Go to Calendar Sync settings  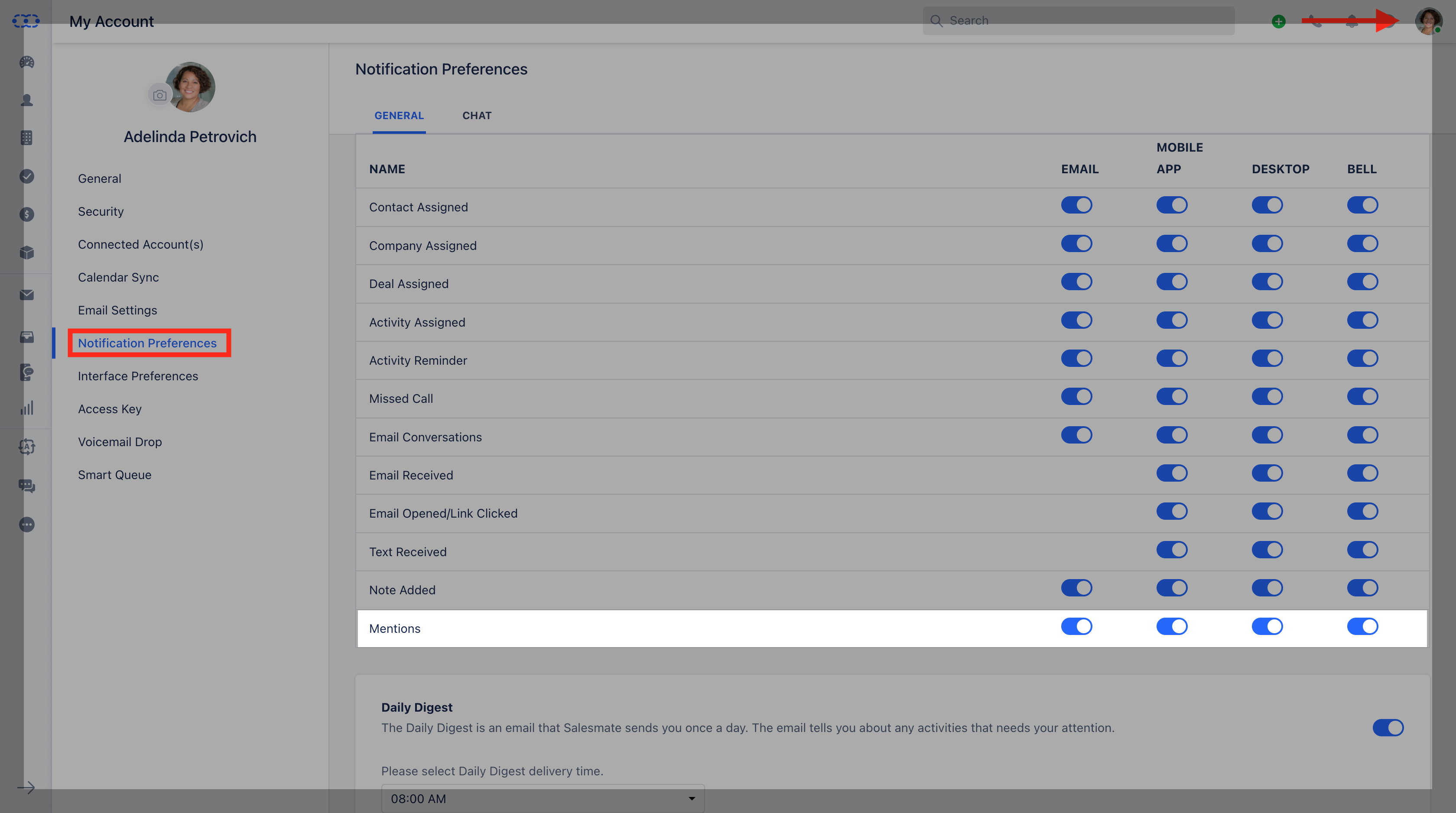118,277
